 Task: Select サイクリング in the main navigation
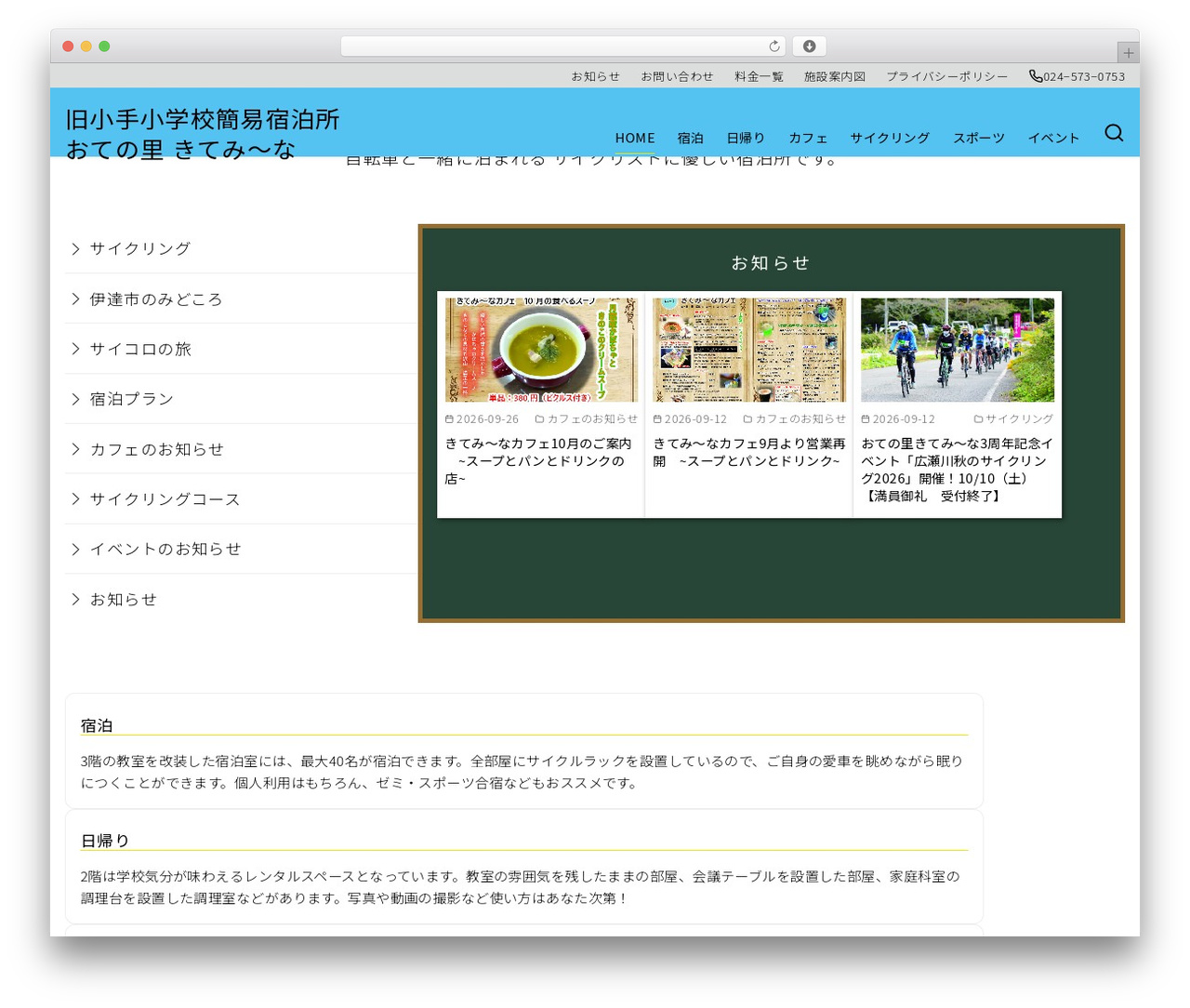890,138
